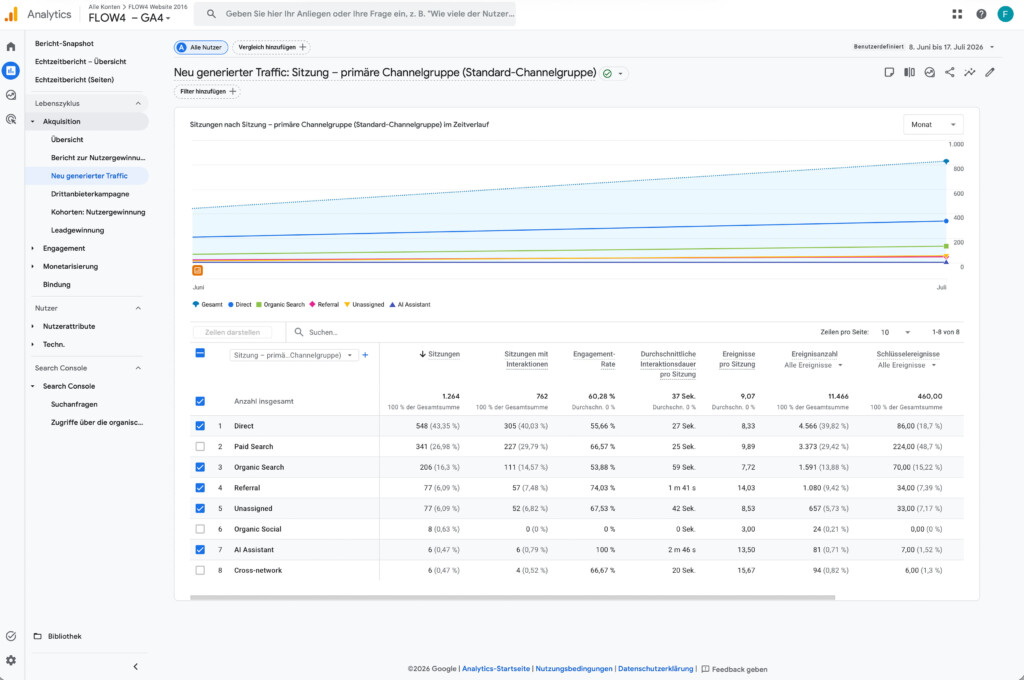The image size is (1024, 680).
Task: Click the plus icon in Filter hinzufügen
Action: (x=232, y=91)
